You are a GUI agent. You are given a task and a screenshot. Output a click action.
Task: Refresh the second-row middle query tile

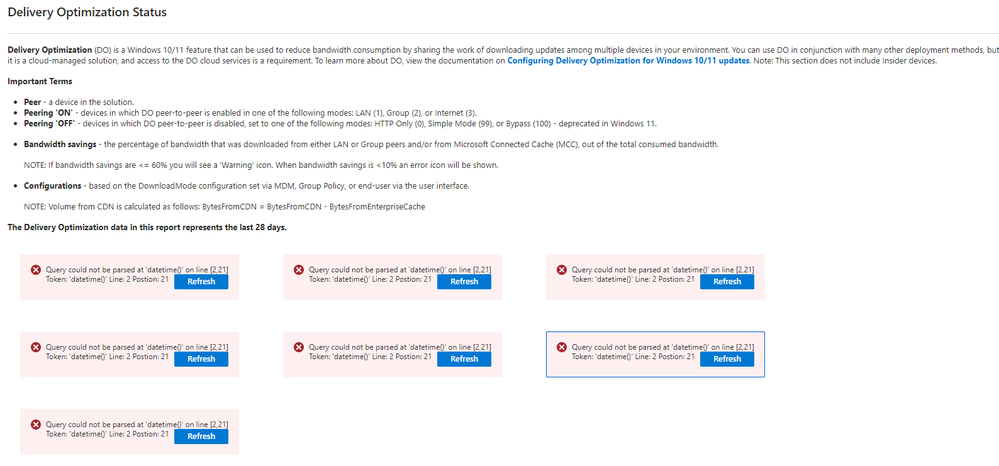[x=464, y=359]
